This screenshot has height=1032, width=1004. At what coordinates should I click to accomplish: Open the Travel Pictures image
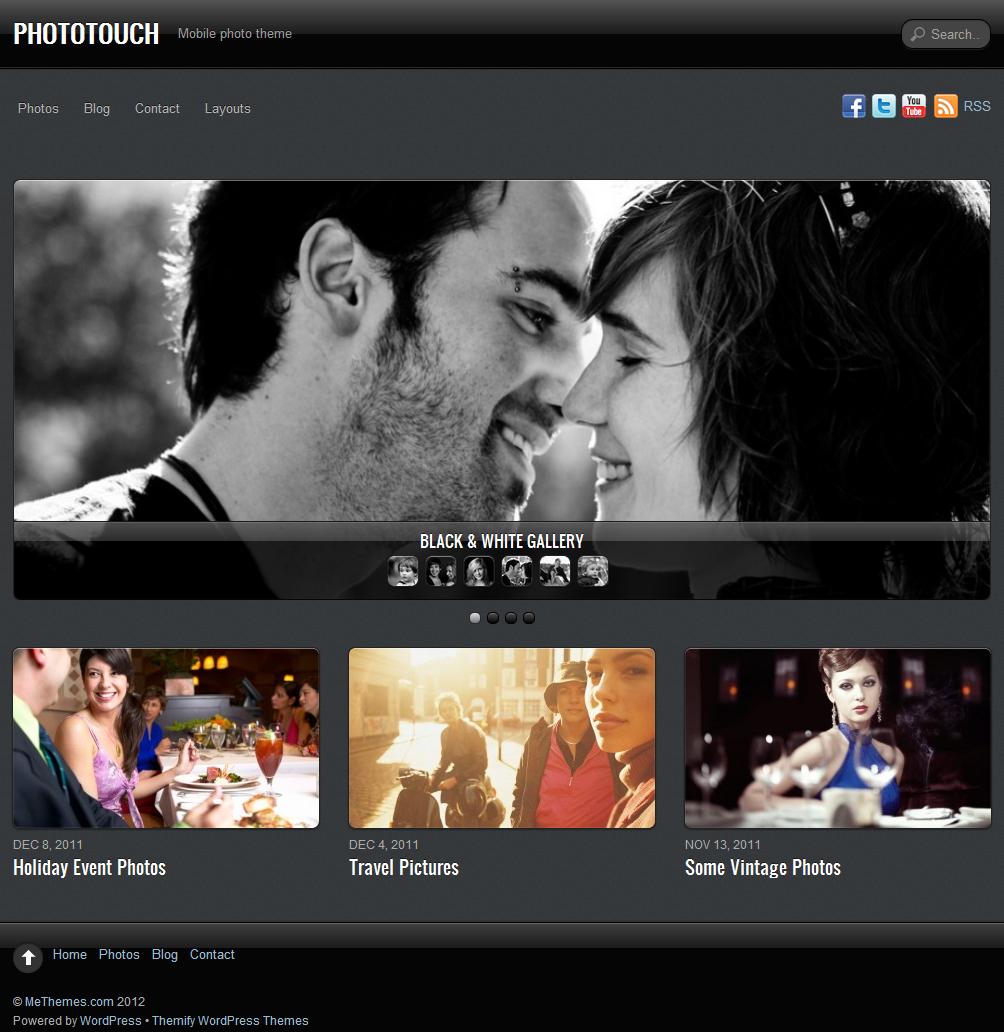pos(502,738)
